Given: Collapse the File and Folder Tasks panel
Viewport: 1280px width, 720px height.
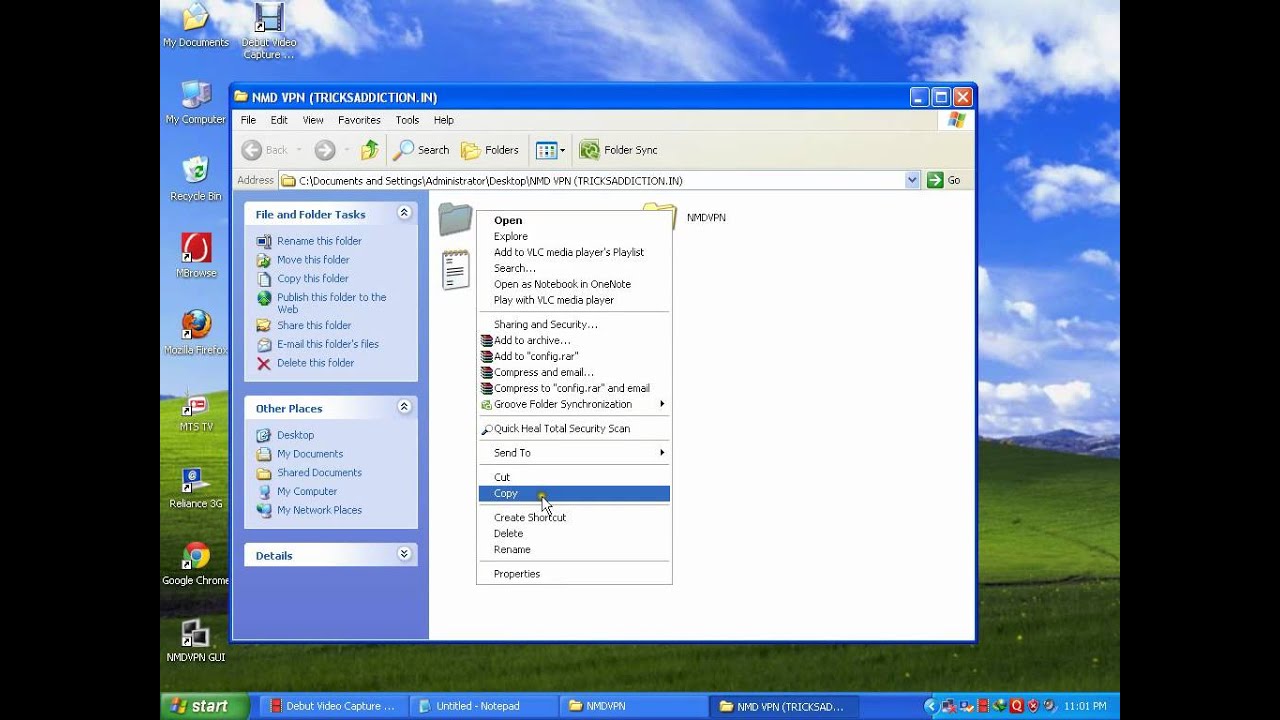Looking at the screenshot, I should point(404,213).
